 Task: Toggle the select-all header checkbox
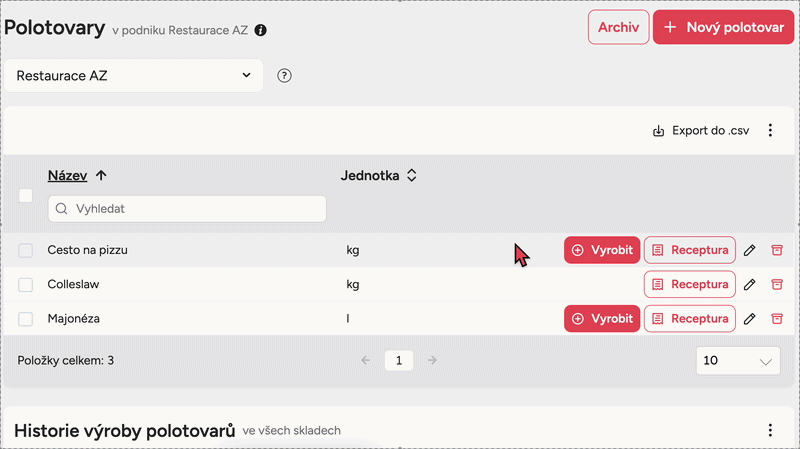click(x=26, y=196)
